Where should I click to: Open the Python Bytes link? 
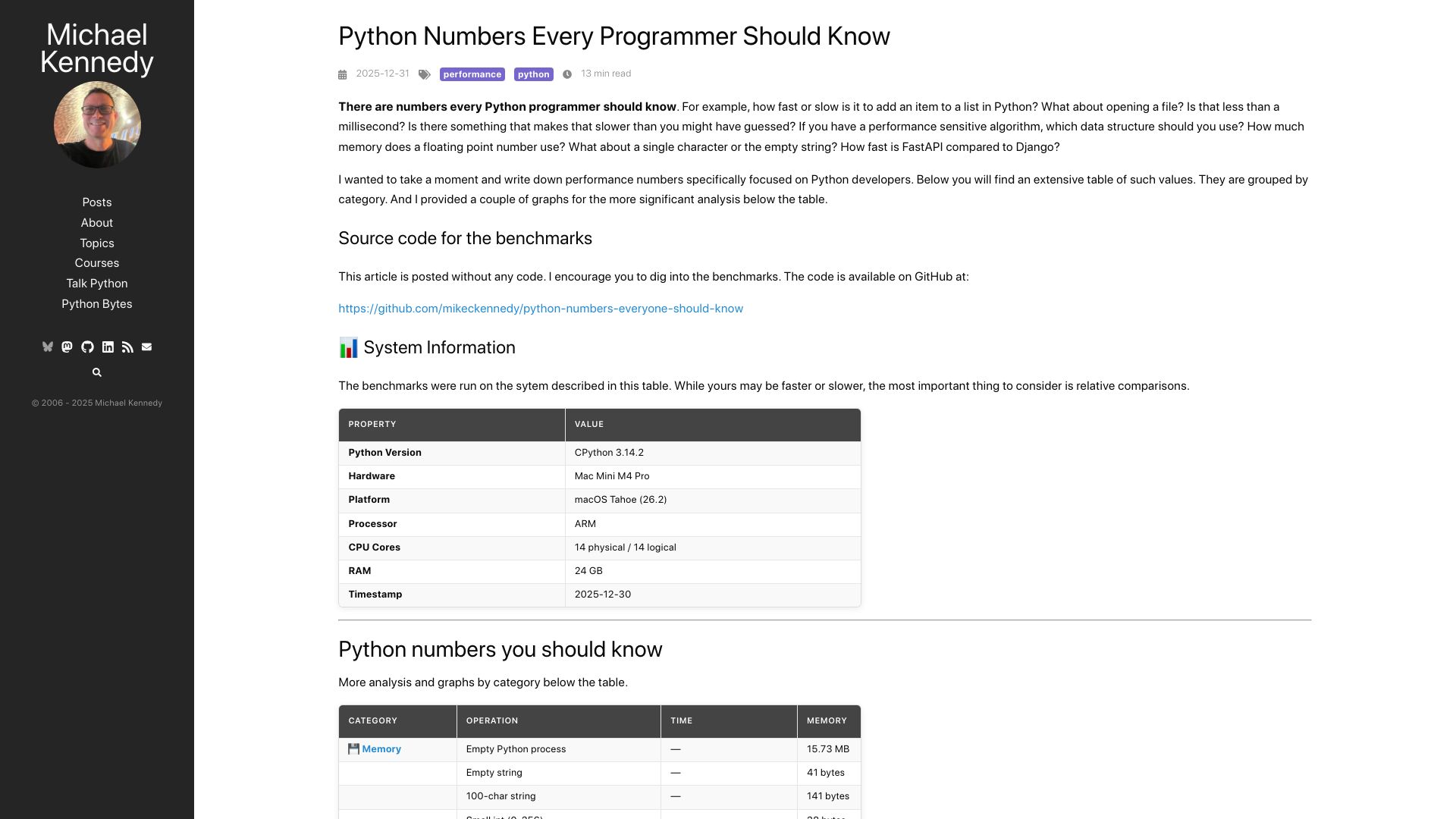[97, 303]
